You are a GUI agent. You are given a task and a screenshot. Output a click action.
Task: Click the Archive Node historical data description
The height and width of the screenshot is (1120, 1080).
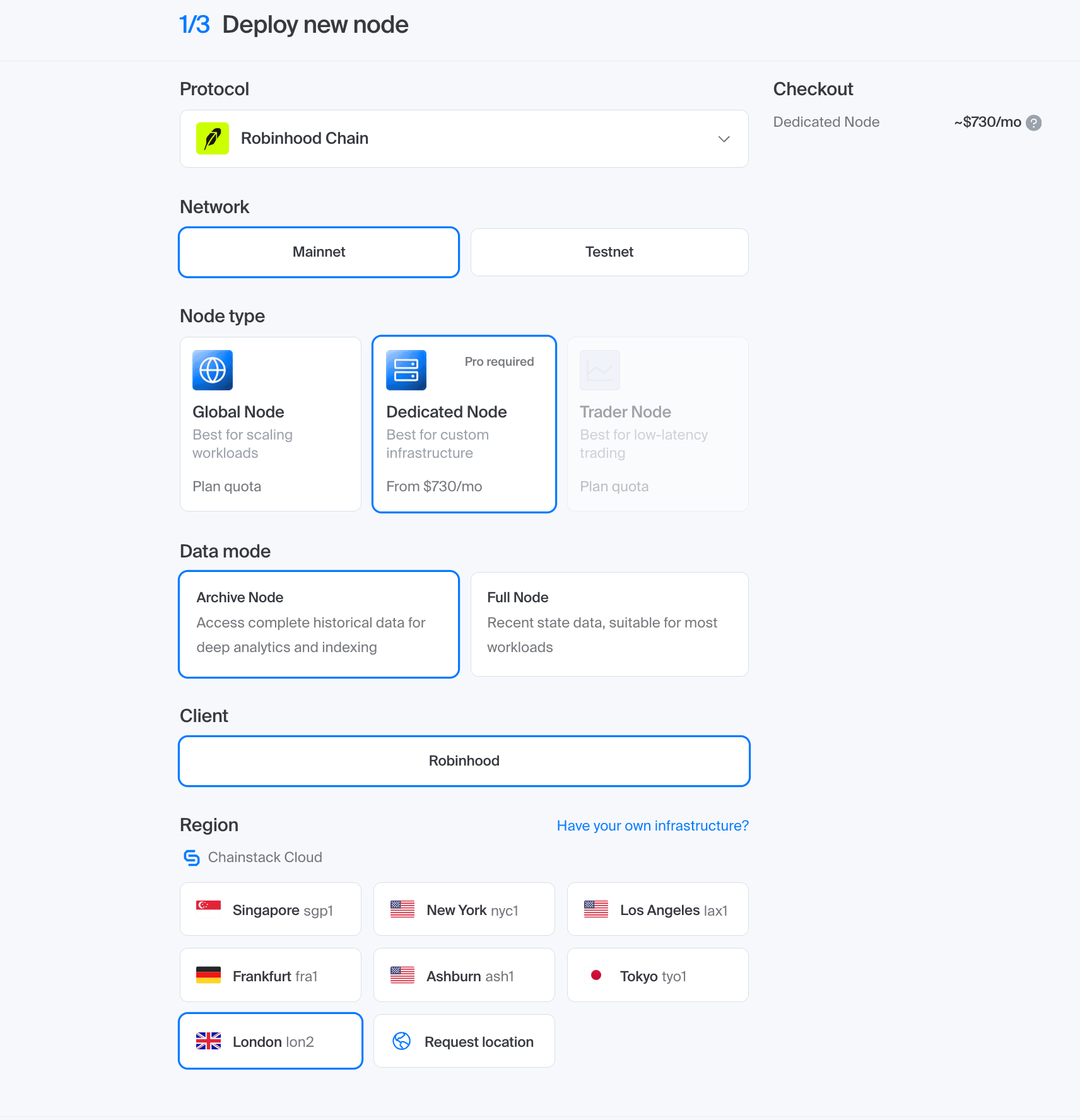[311, 635]
